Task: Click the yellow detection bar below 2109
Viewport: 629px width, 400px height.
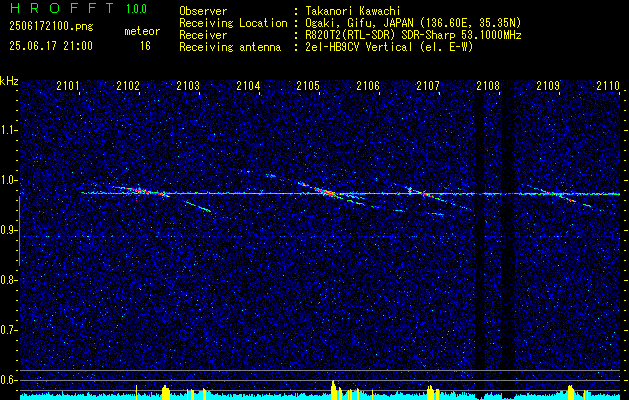Action: [x=571, y=392]
